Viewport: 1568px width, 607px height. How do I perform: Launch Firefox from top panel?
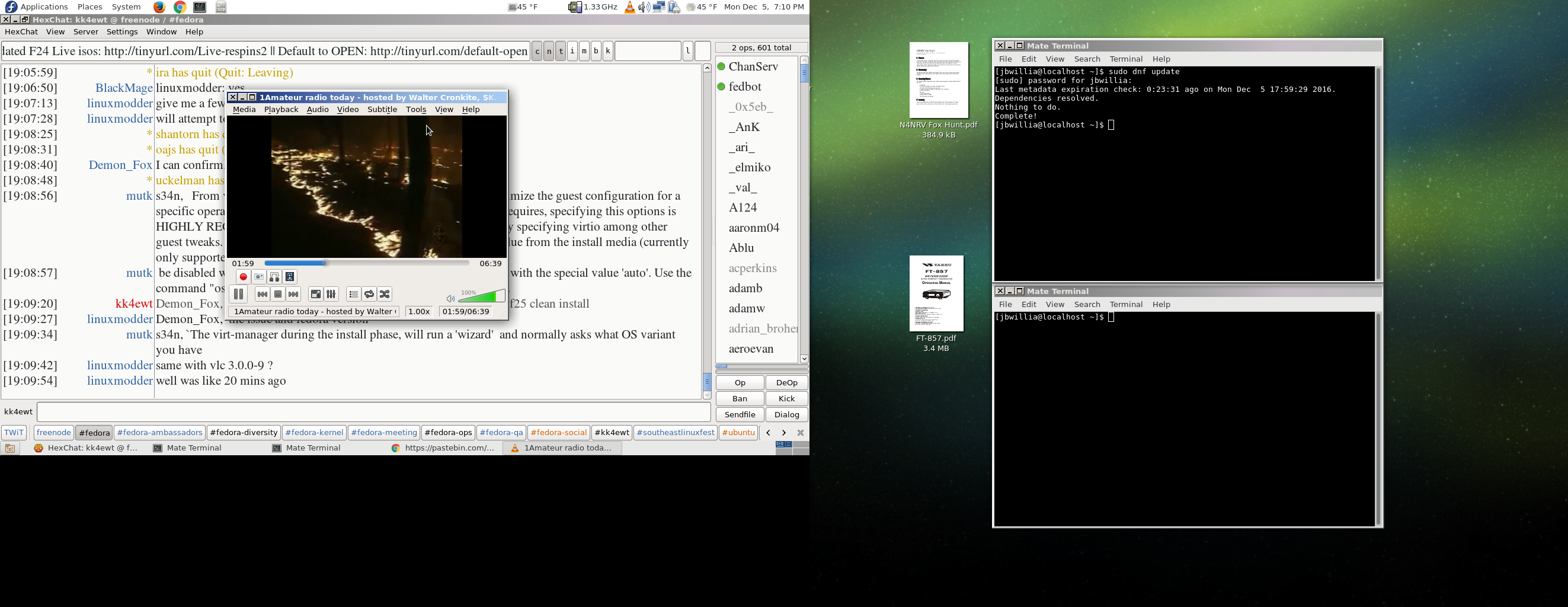(159, 7)
